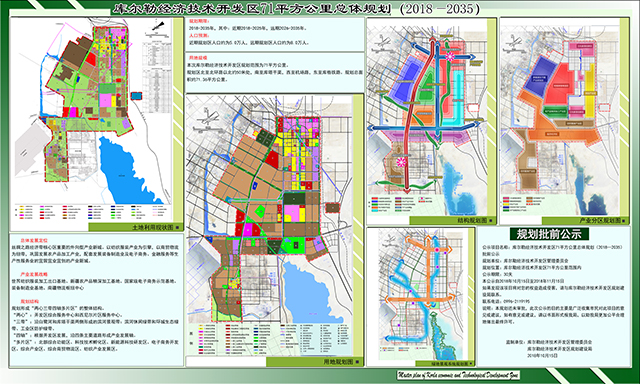This screenshot has width=640, height=384.
Task: Select the 土地利用现状图 caption label
Action: pos(153,227)
